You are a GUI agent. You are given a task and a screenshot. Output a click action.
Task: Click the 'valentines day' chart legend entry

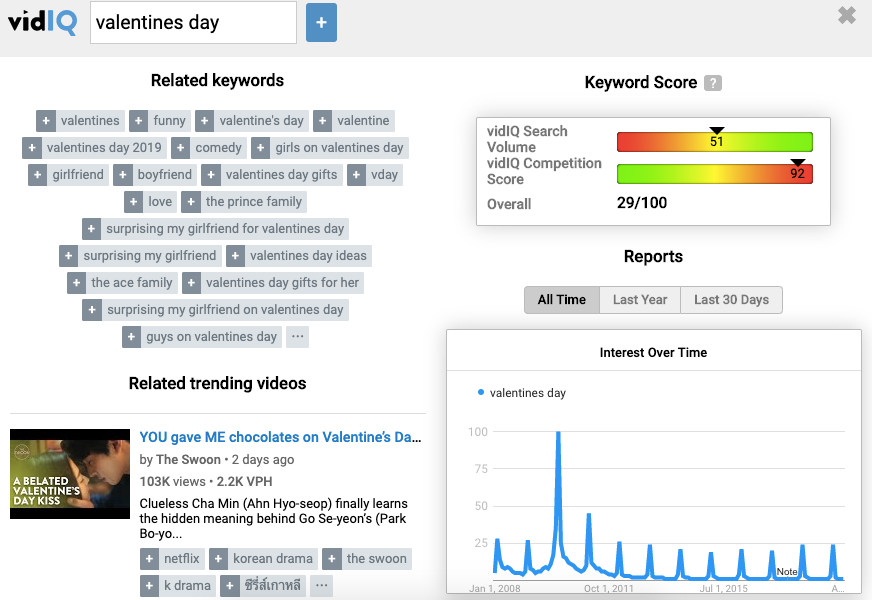(522, 393)
